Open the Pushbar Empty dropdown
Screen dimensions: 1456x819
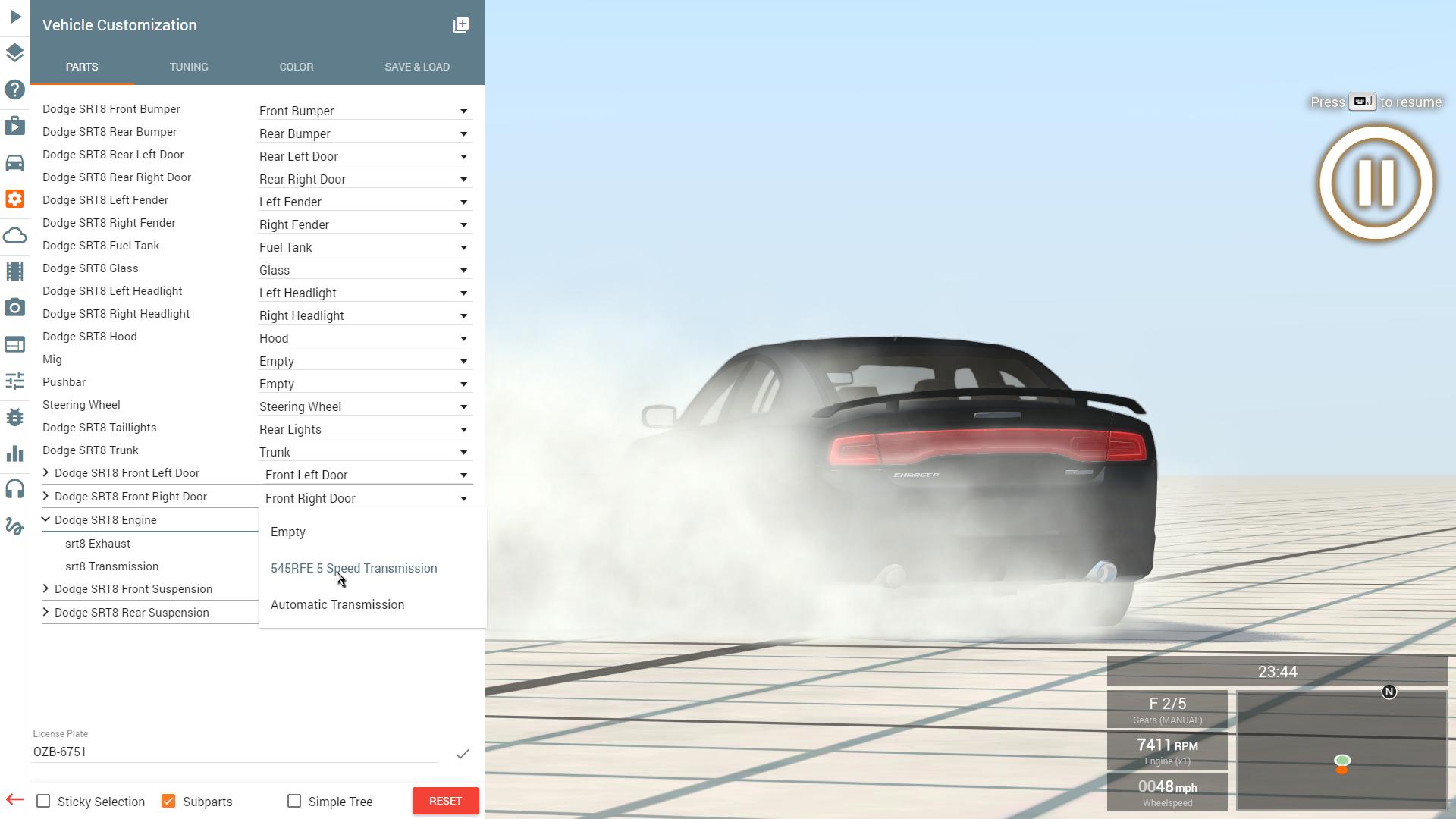(x=365, y=384)
